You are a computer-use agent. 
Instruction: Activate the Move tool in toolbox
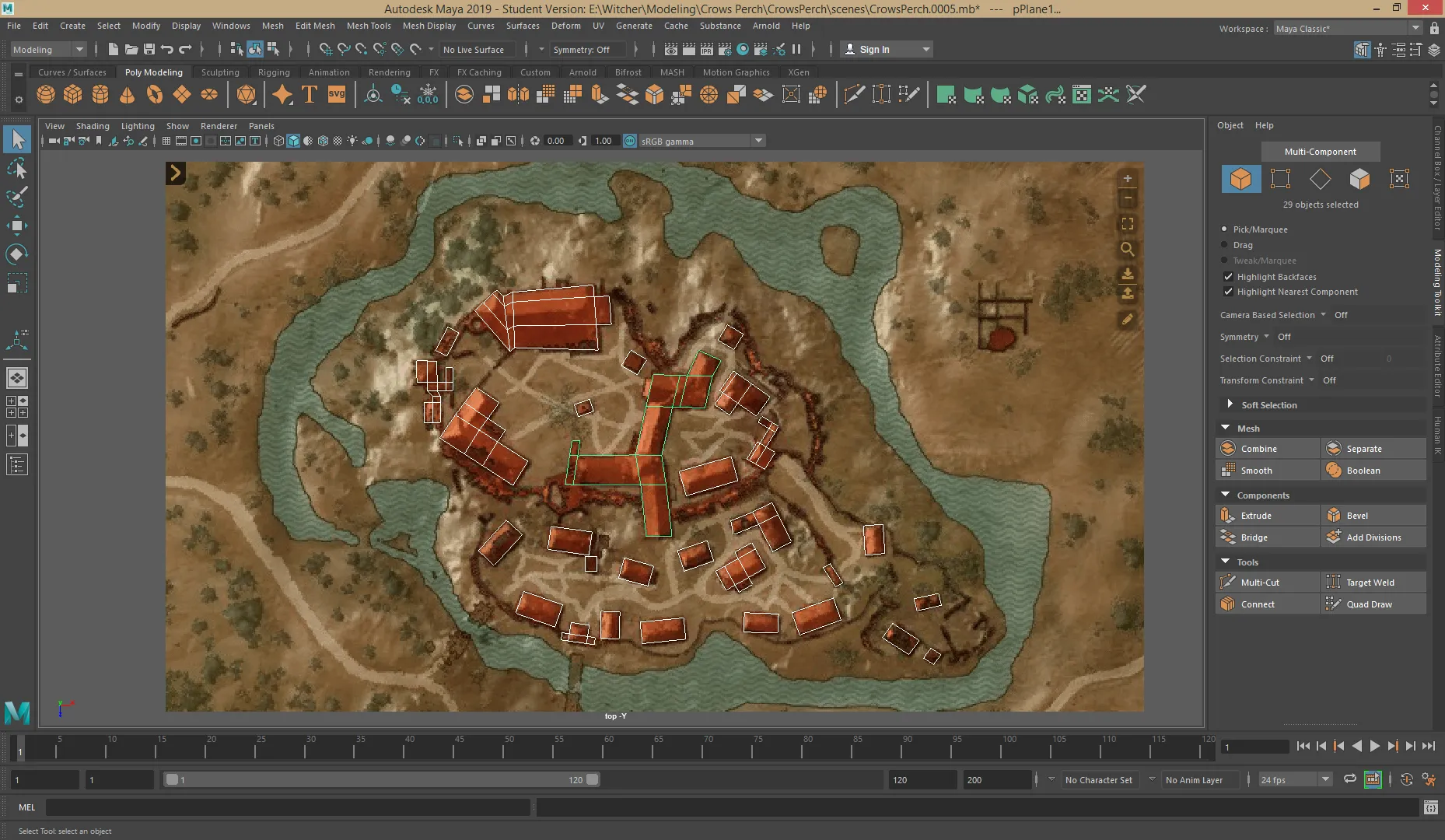pyautogui.click(x=17, y=226)
